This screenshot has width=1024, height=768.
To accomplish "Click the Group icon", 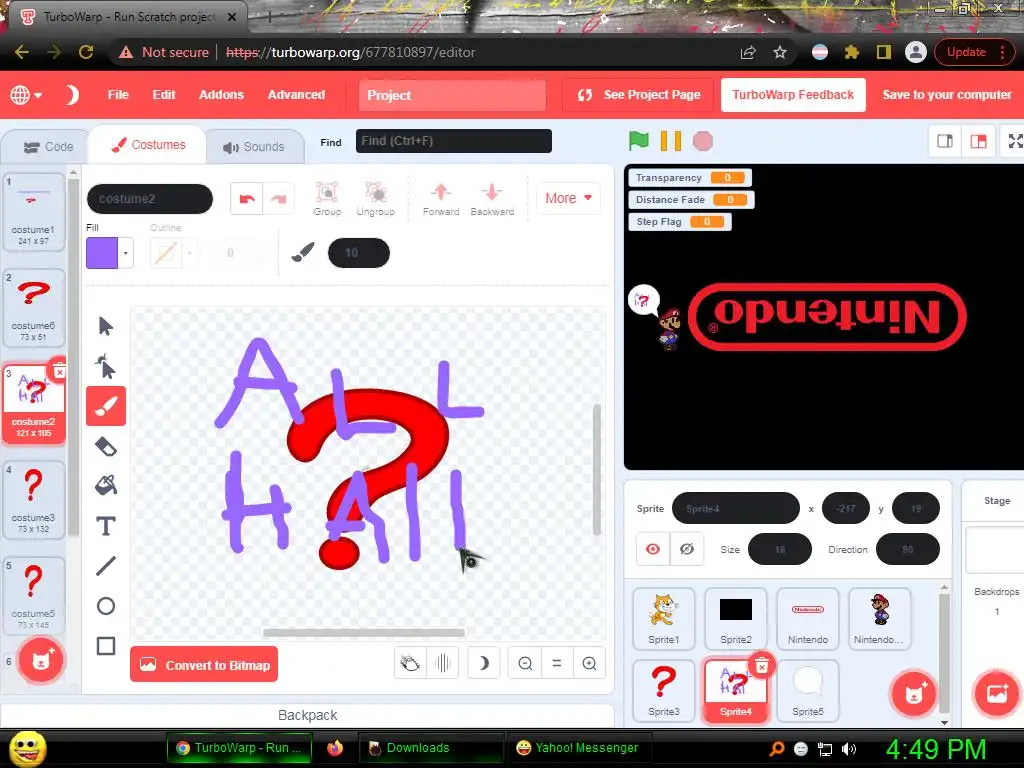I will point(327,199).
